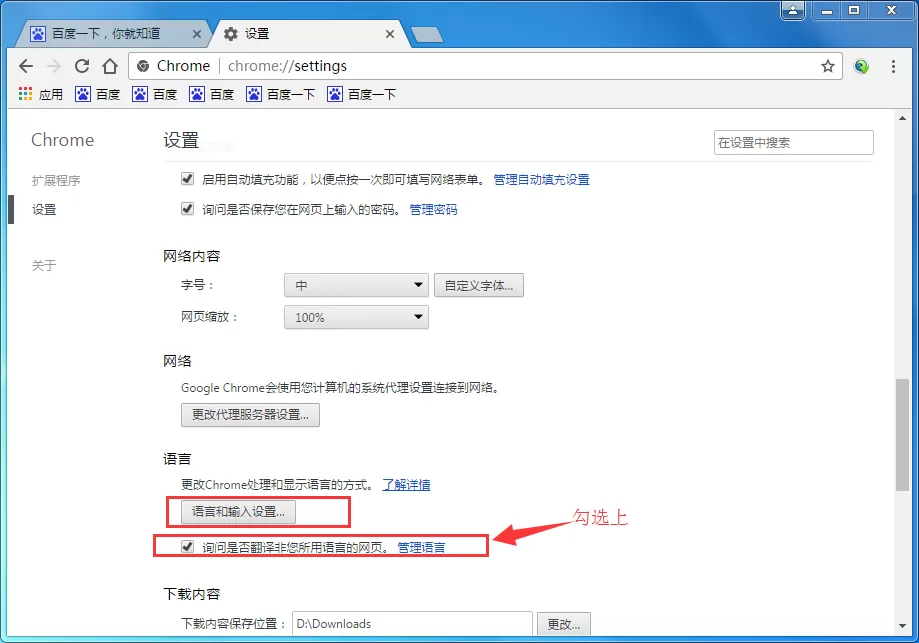Open the first 百度 bookmark

pos(98,94)
